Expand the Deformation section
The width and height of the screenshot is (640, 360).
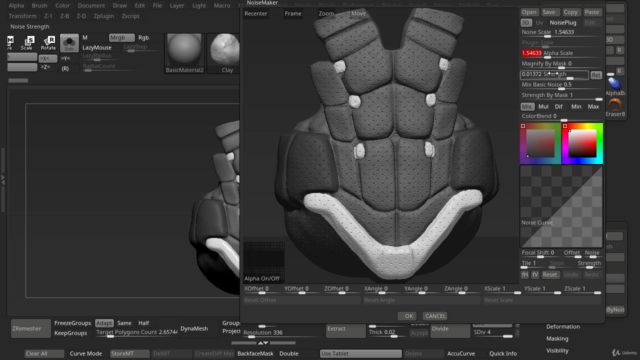tap(563, 327)
